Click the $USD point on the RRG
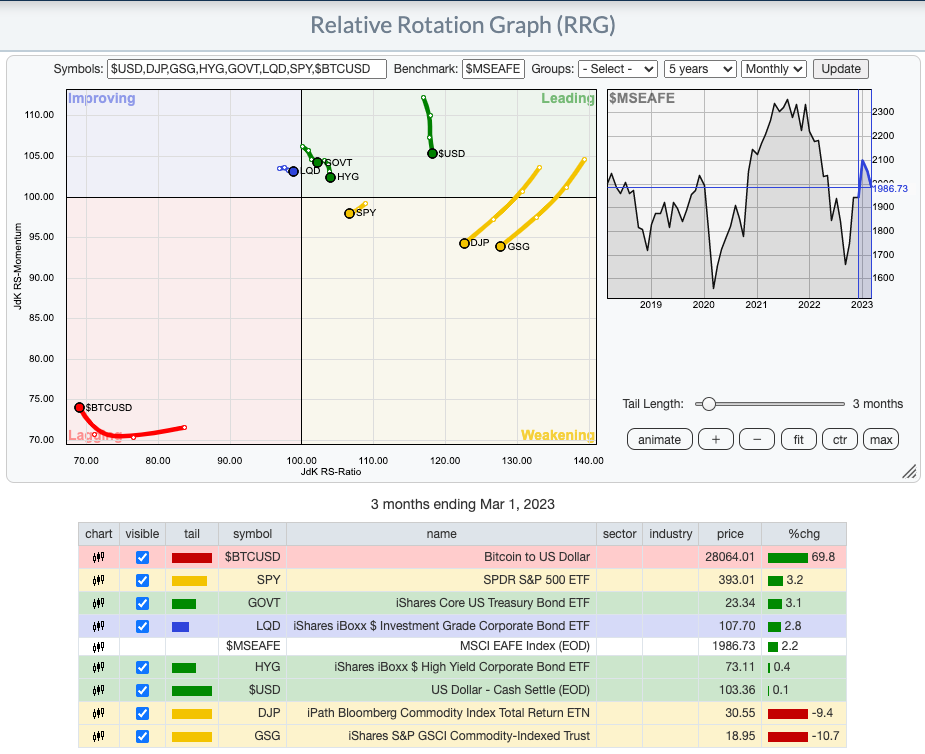Screen dimensions: 925x754 pos(432,153)
